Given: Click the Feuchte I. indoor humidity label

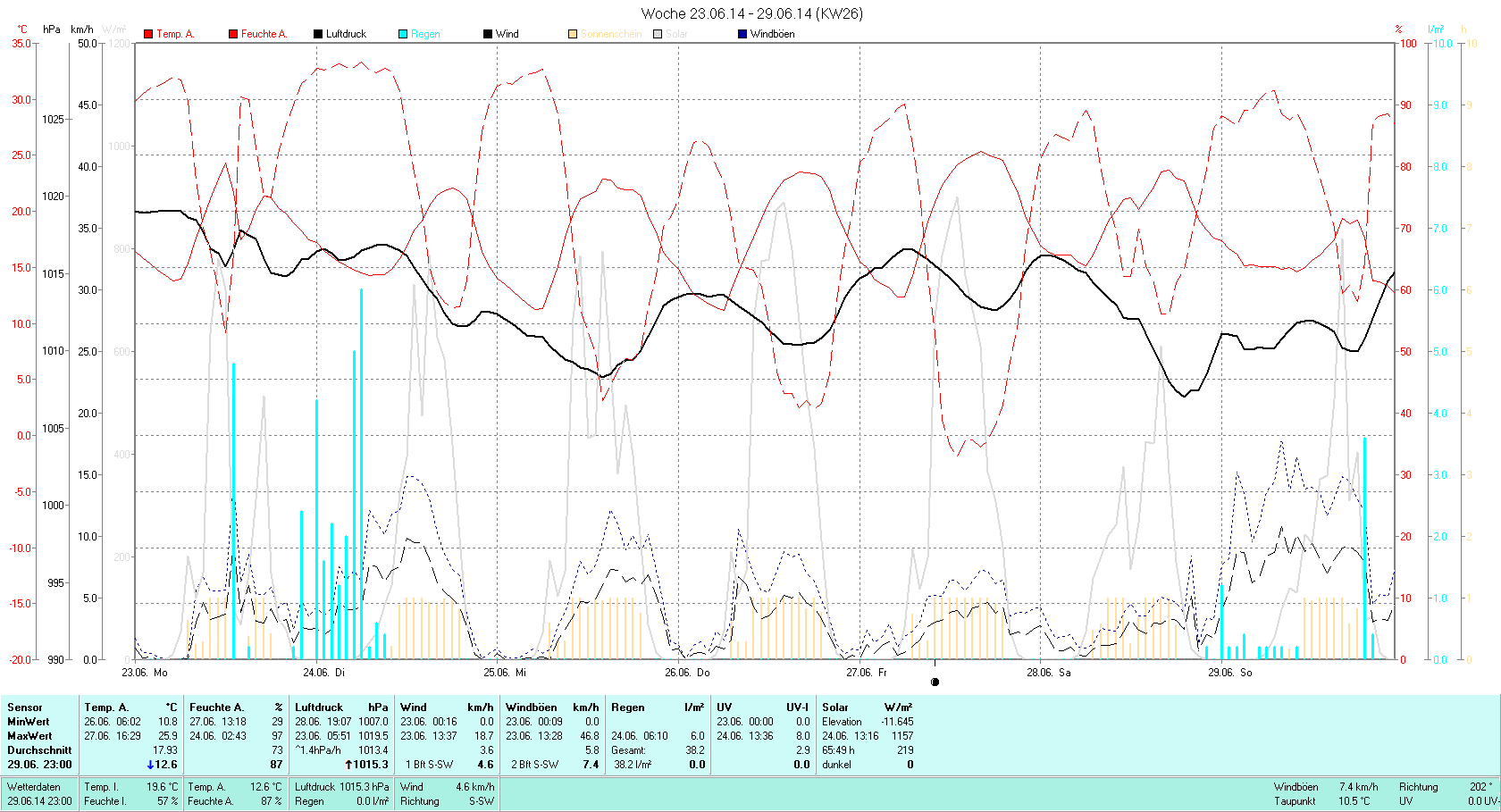Looking at the screenshot, I should pyautogui.click(x=105, y=801).
